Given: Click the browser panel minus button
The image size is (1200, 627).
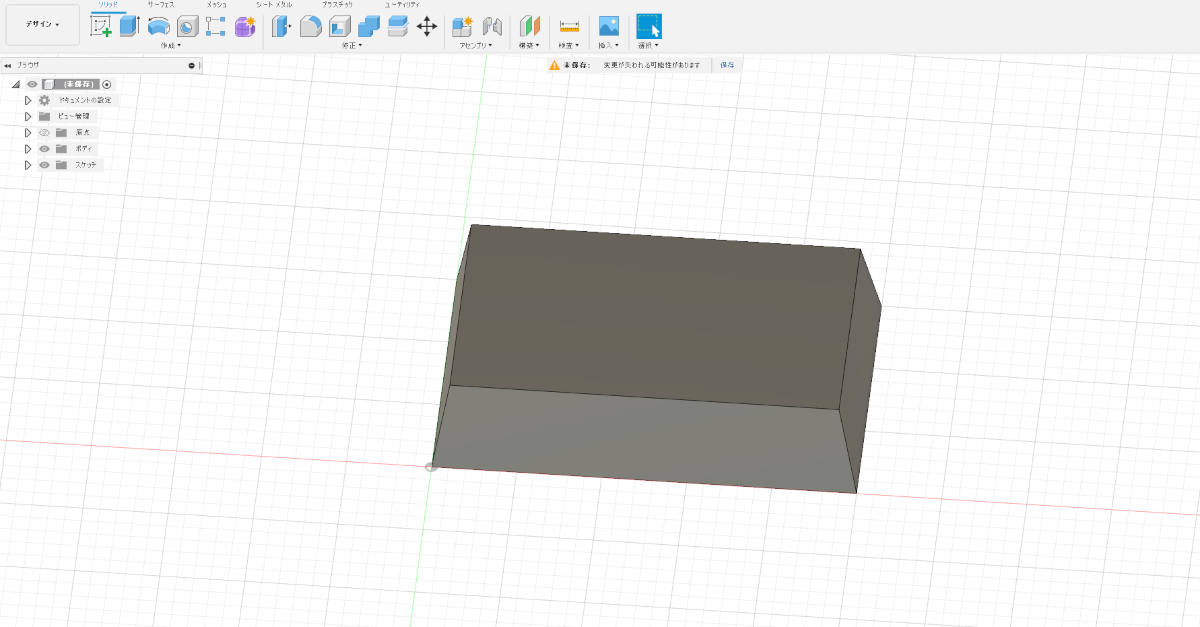Looking at the screenshot, I should pos(191,65).
